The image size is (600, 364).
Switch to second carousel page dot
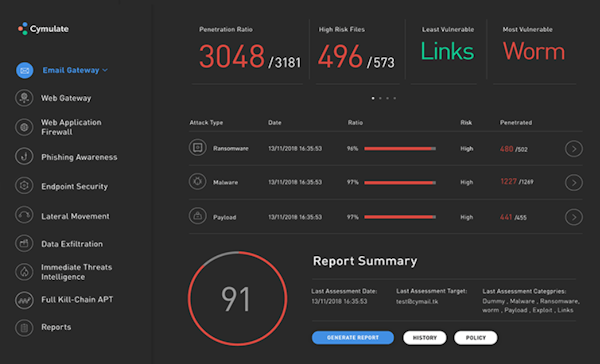click(x=380, y=98)
